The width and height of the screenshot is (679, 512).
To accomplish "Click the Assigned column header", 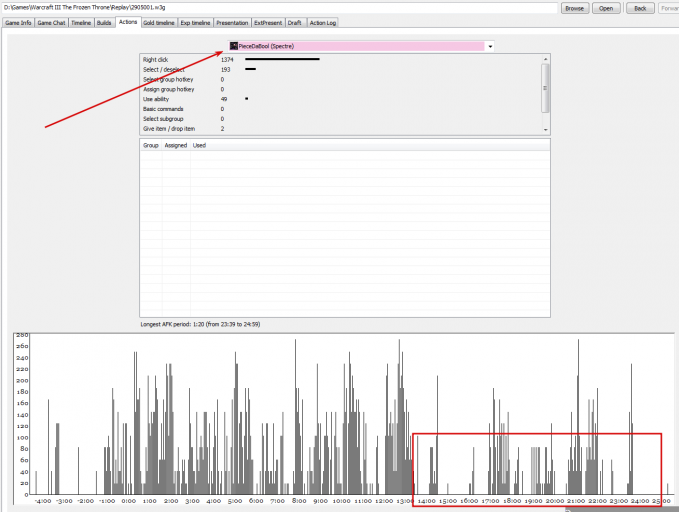I will pyautogui.click(x=176, y=145).
